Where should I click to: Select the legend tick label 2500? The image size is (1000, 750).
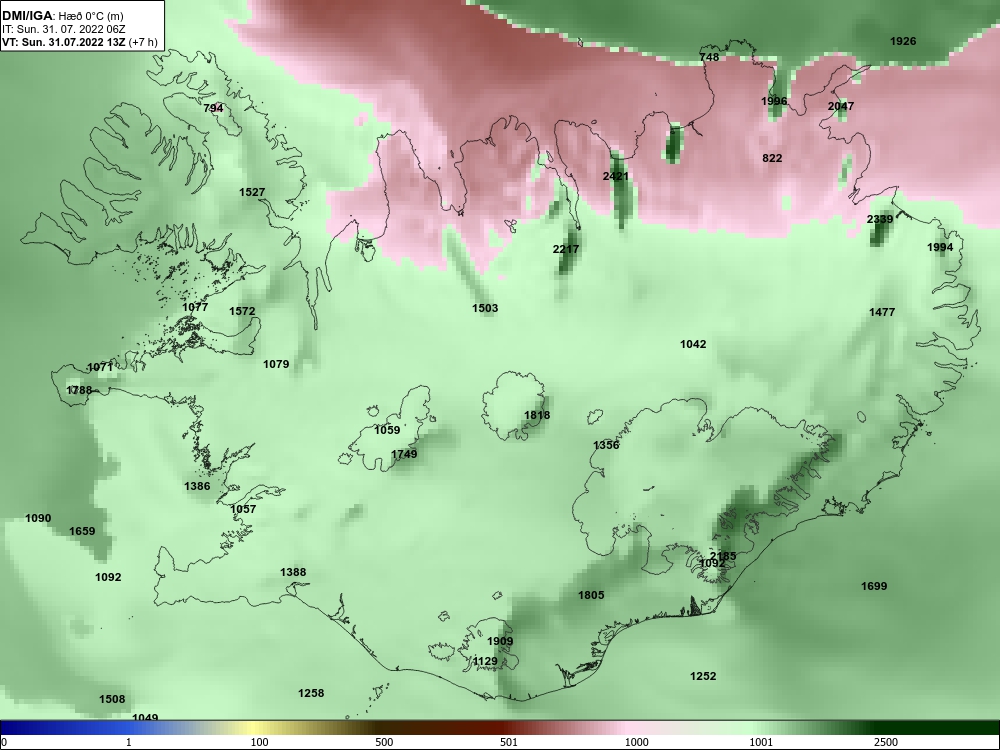click(x=886, y=742)
